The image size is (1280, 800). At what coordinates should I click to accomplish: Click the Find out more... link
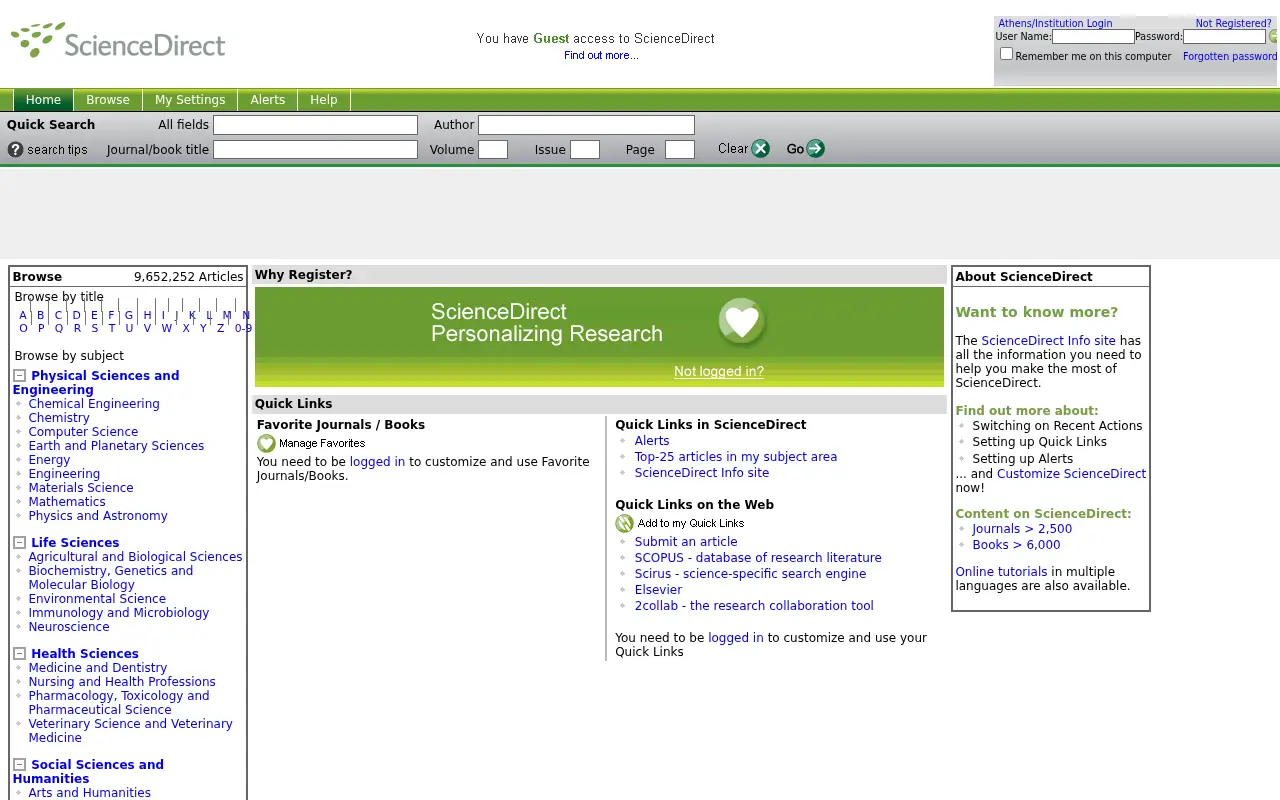pyautogui.click(x=601, y=55)
